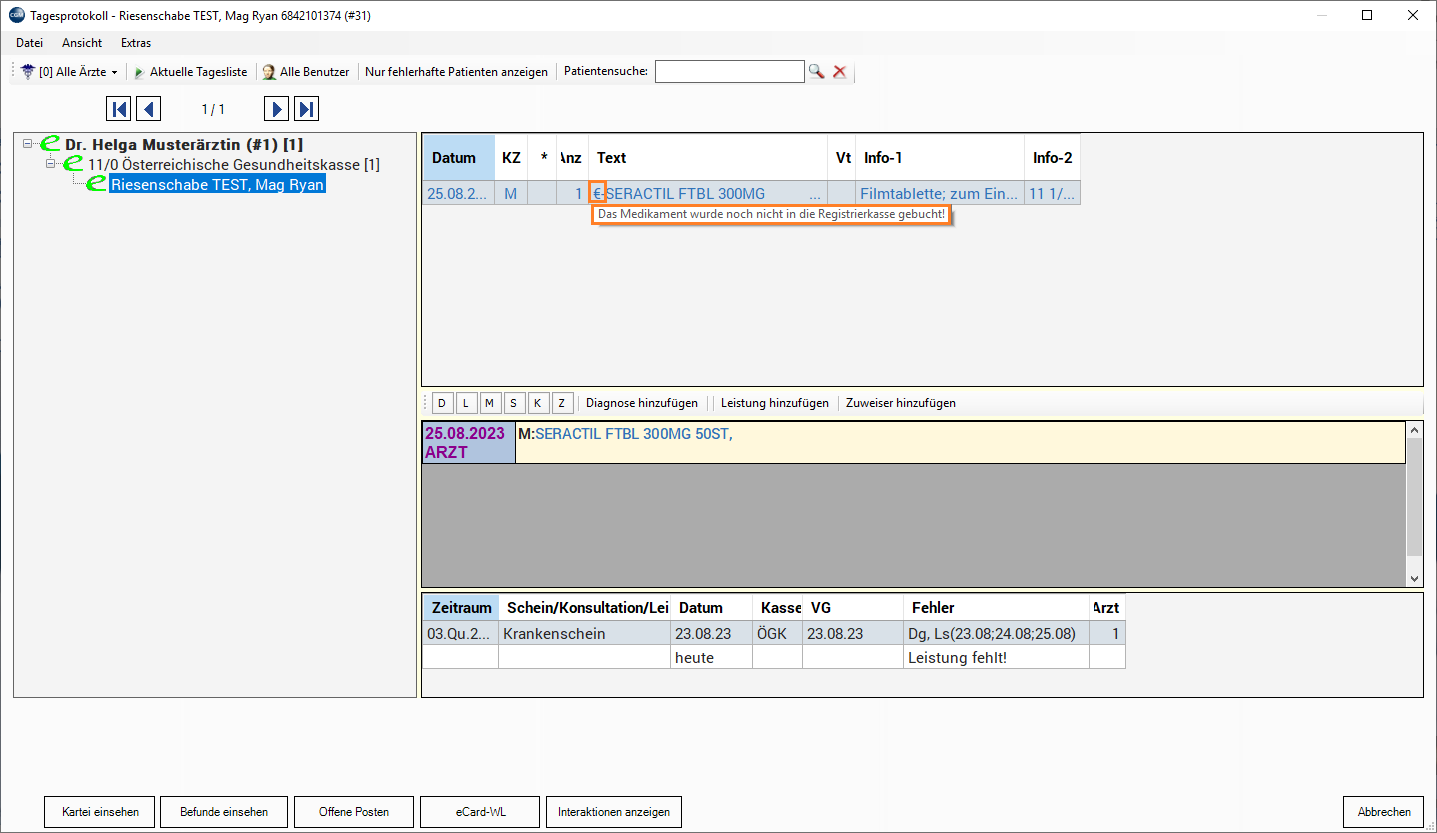The height and width of the screenshot is (833, 1437).
Task: Click the eCard-WL button
Action: pyautogui.click(x=481, y=812)
